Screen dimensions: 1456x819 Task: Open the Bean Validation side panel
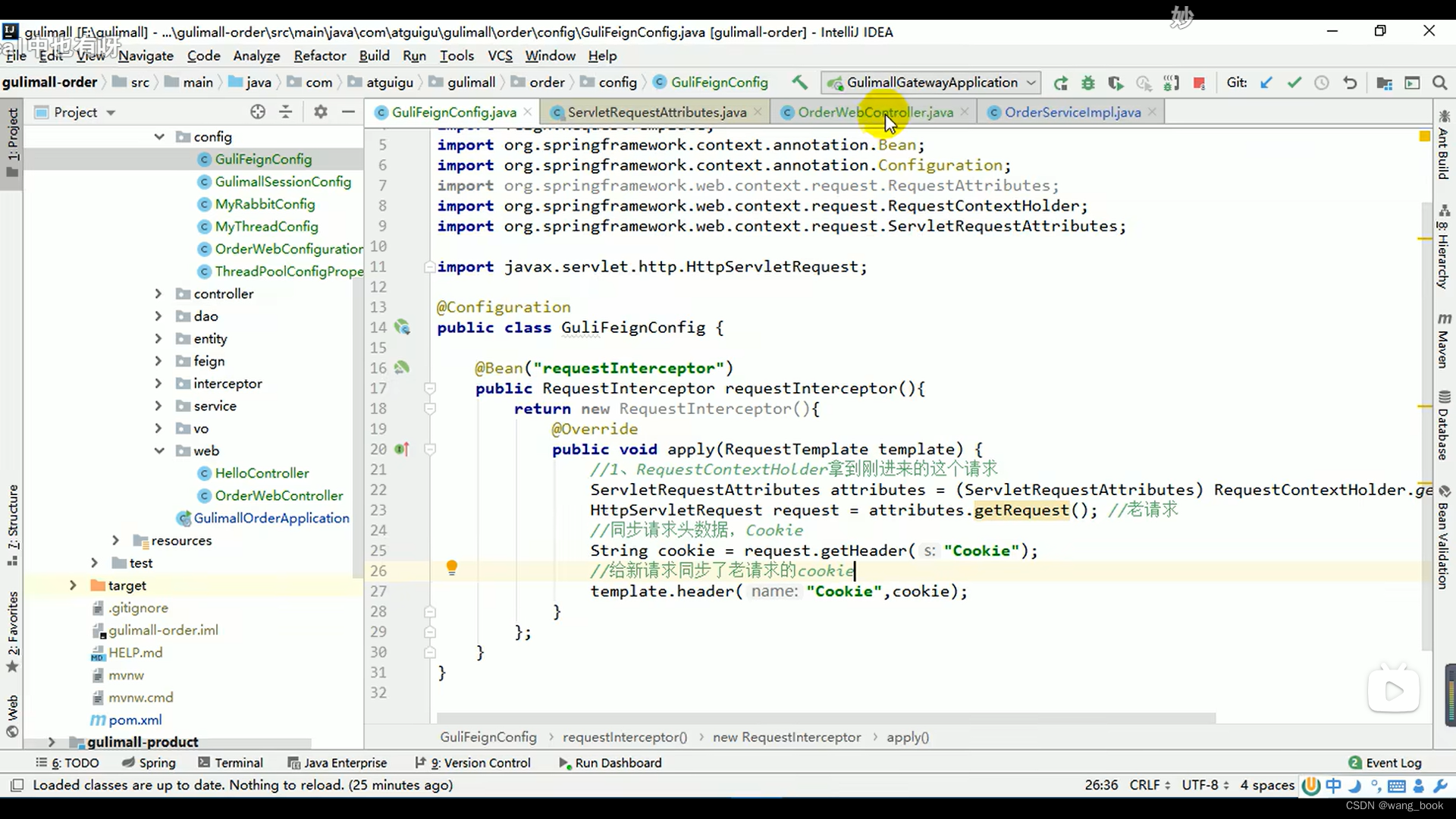point(1444,538)
